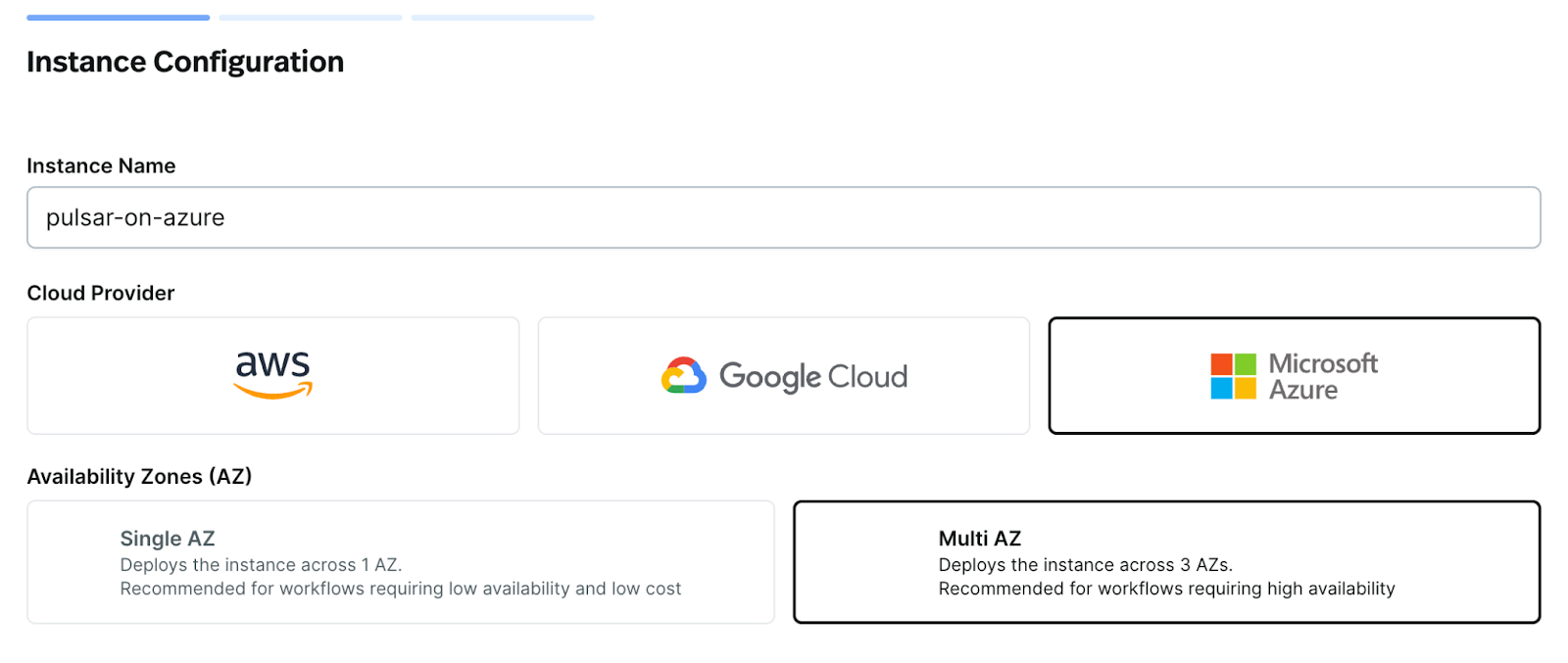
Task: Focus the Instance Name text field
Action: point(783,217)
